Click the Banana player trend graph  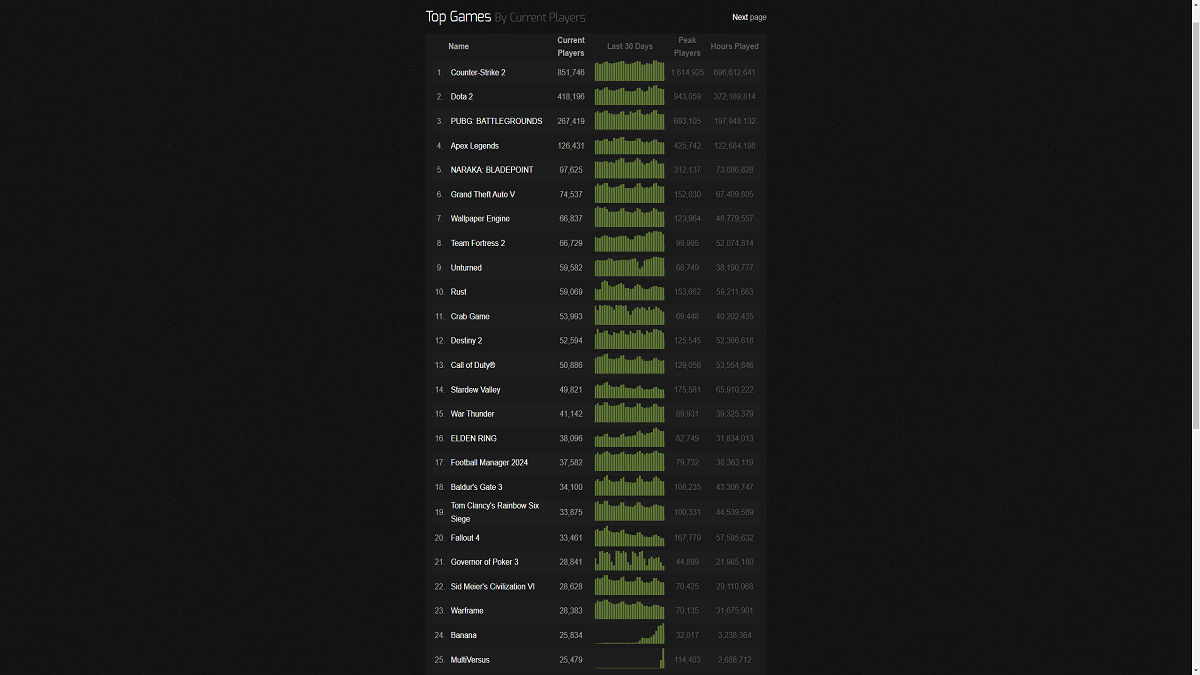629,634
